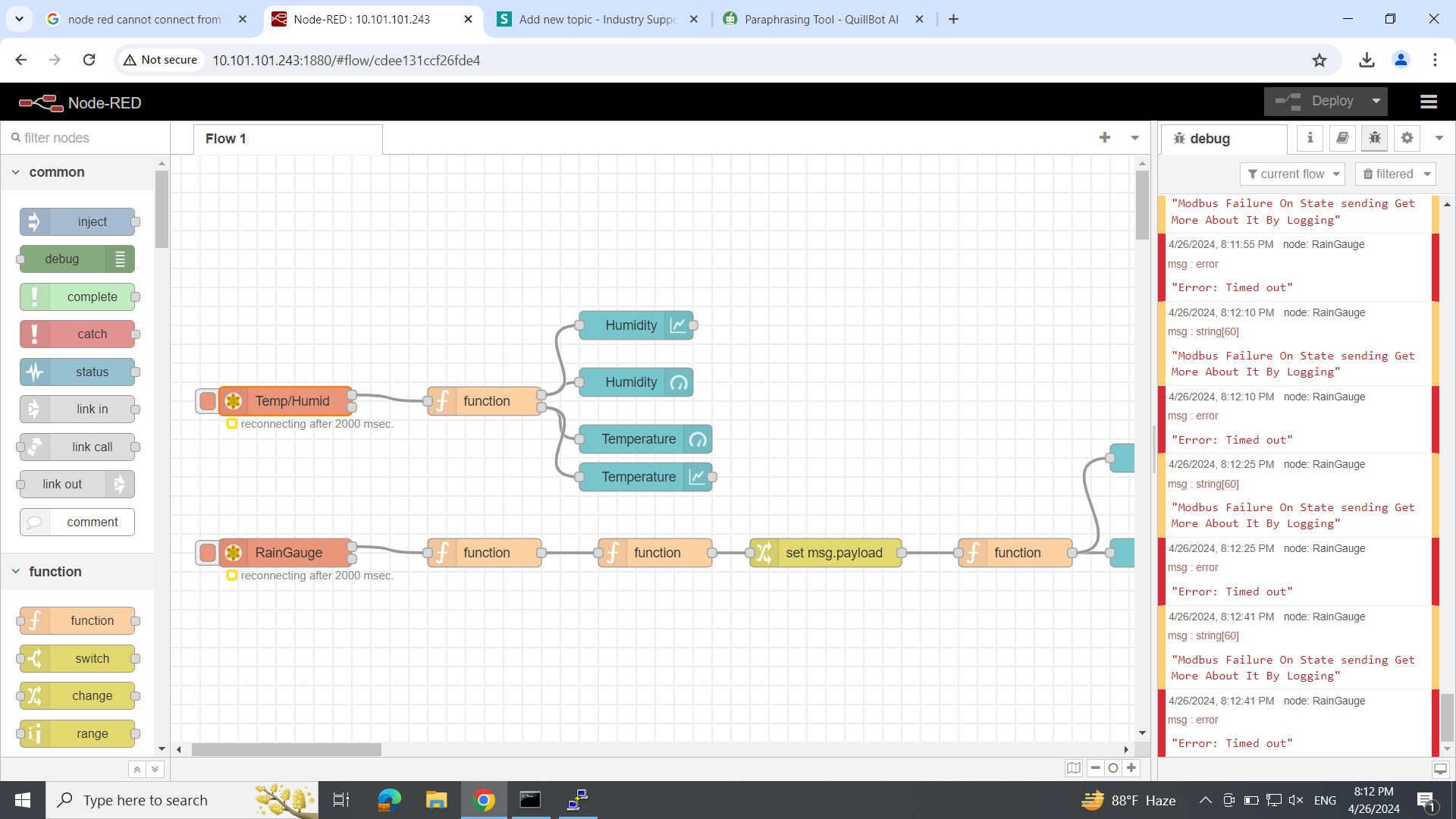1456x819 pixels.
Task: Click the filter nodes search field
Action: pos(83,138)
